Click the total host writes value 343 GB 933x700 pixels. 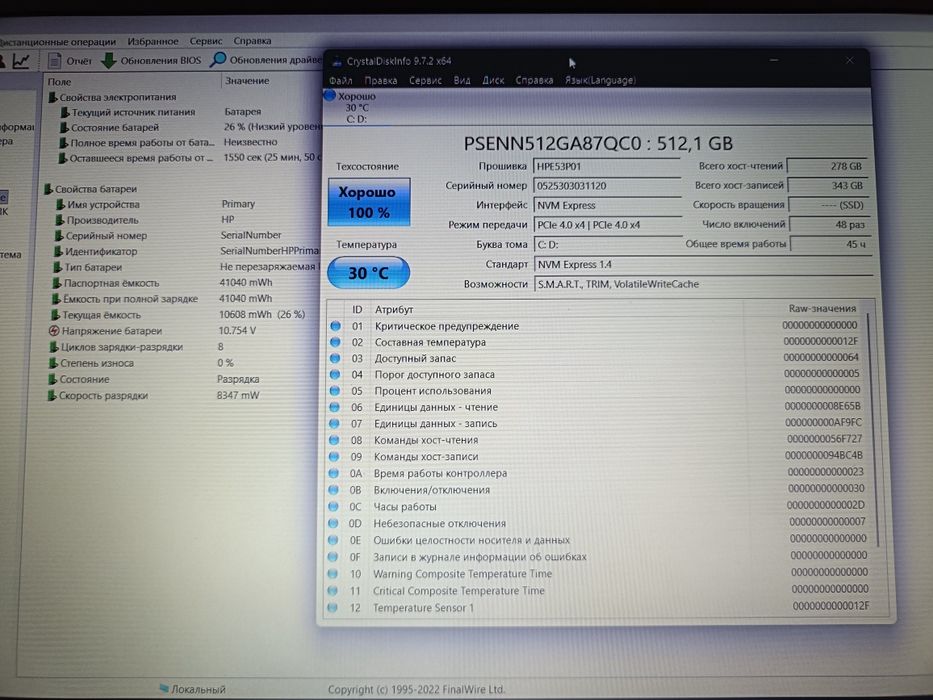coord(828,186)
